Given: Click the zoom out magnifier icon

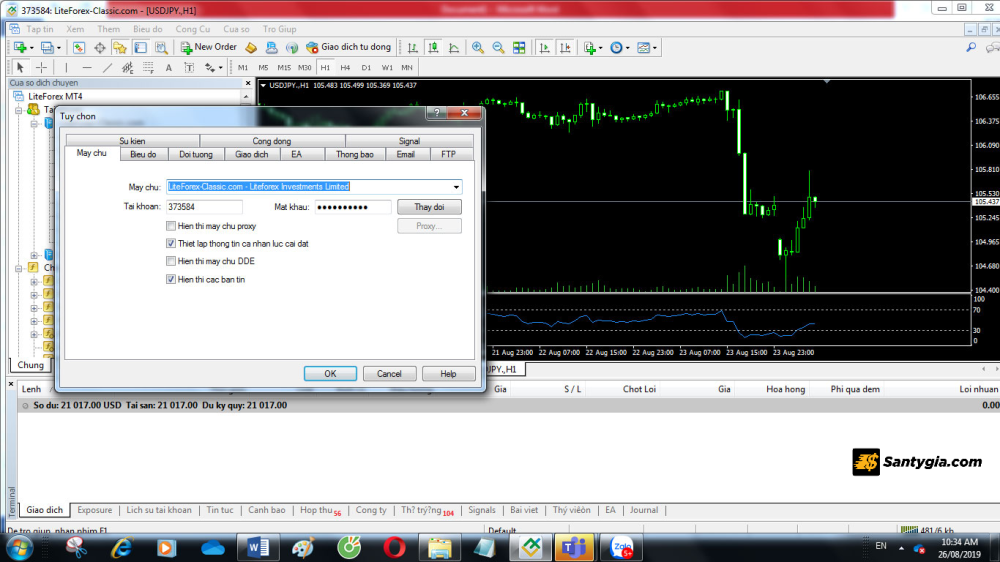Looking at the screenshot, I should click(x=498, y=47).
